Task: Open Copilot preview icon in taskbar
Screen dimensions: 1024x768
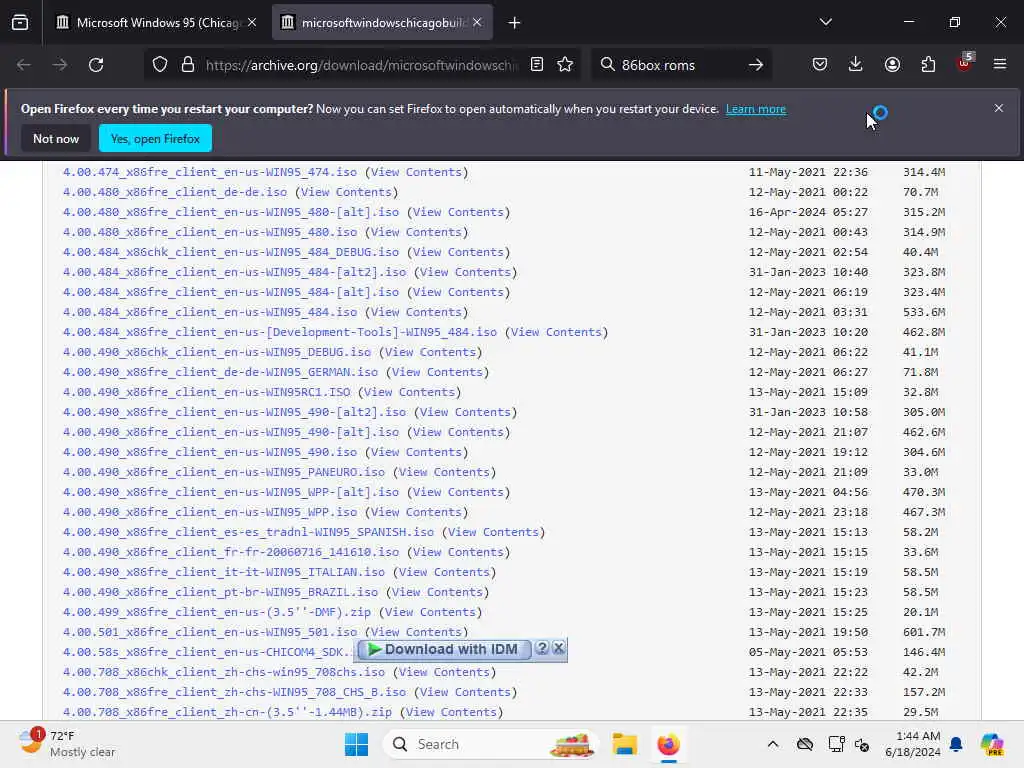Action: tap(992, 744)
